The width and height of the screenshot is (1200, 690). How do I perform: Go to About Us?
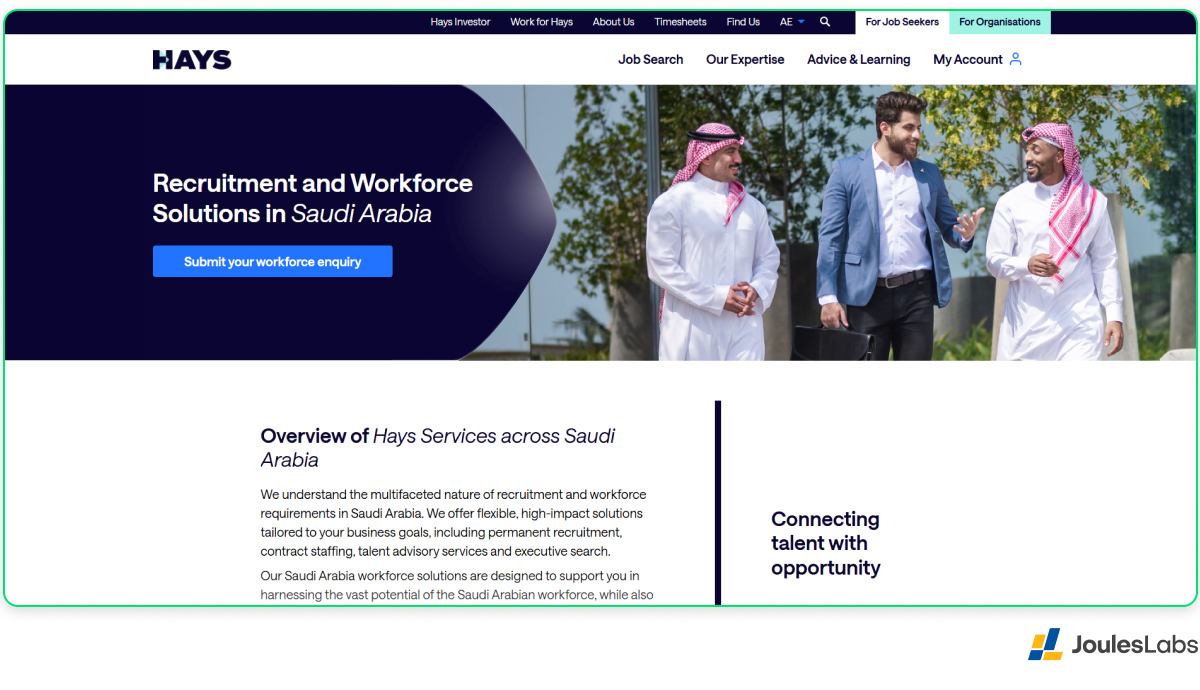click(613, 22)
